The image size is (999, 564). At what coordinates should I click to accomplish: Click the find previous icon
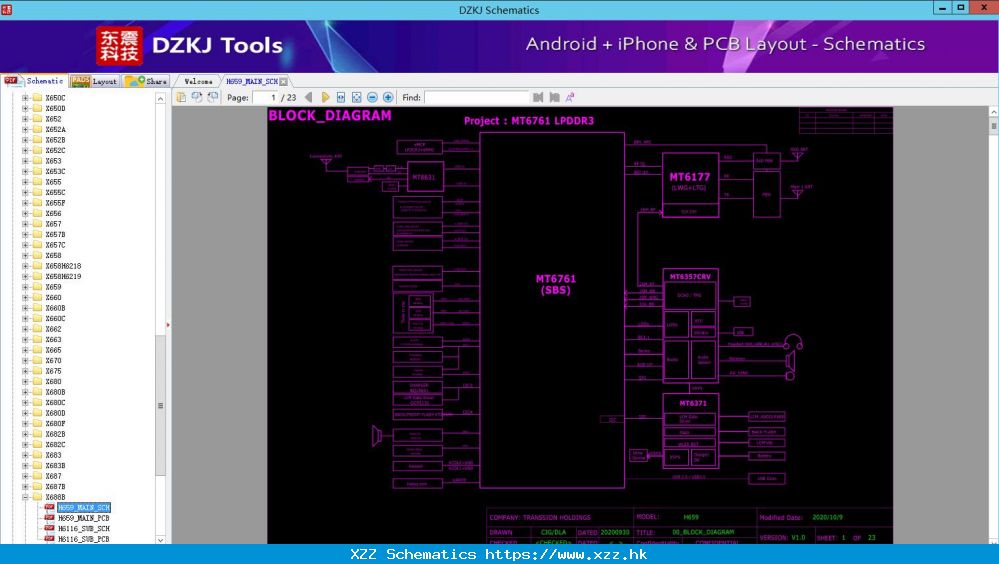[x=538, y=97]
